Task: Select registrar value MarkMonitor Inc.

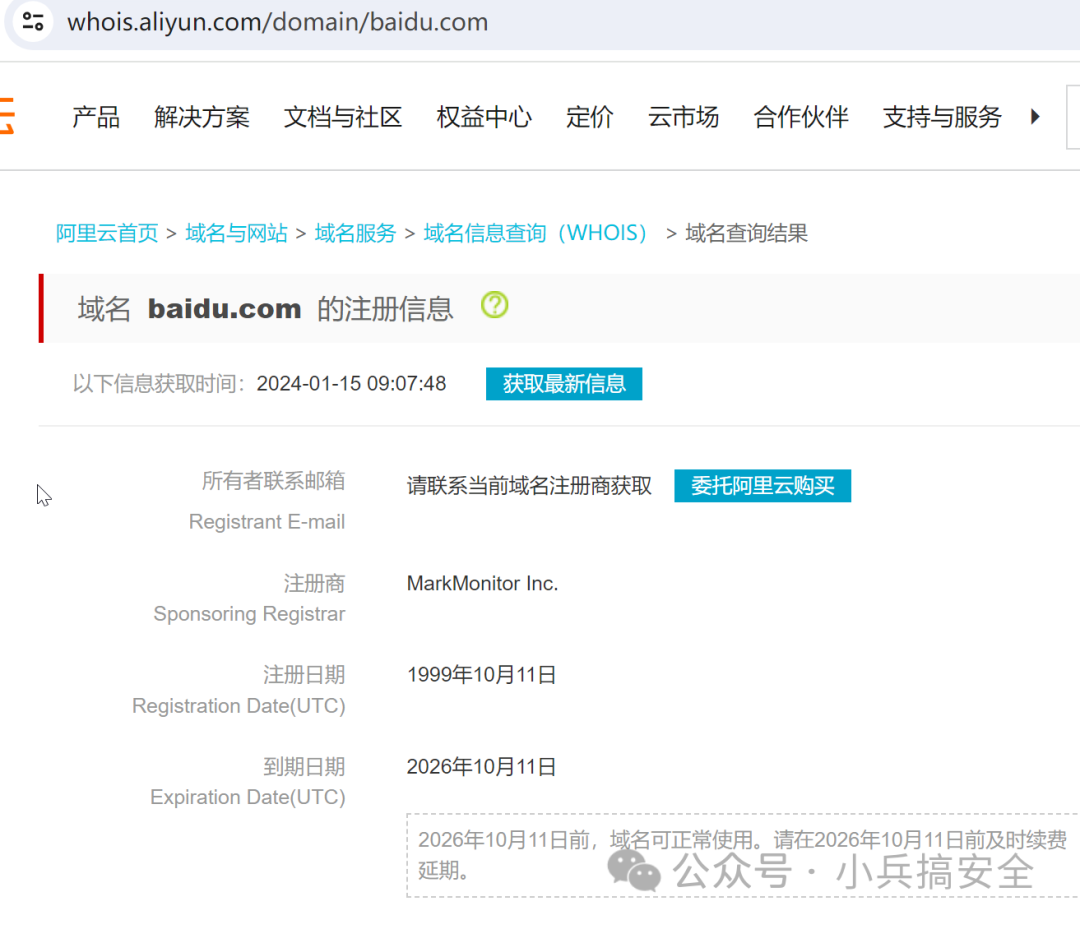Action: [x=482, y=583]
